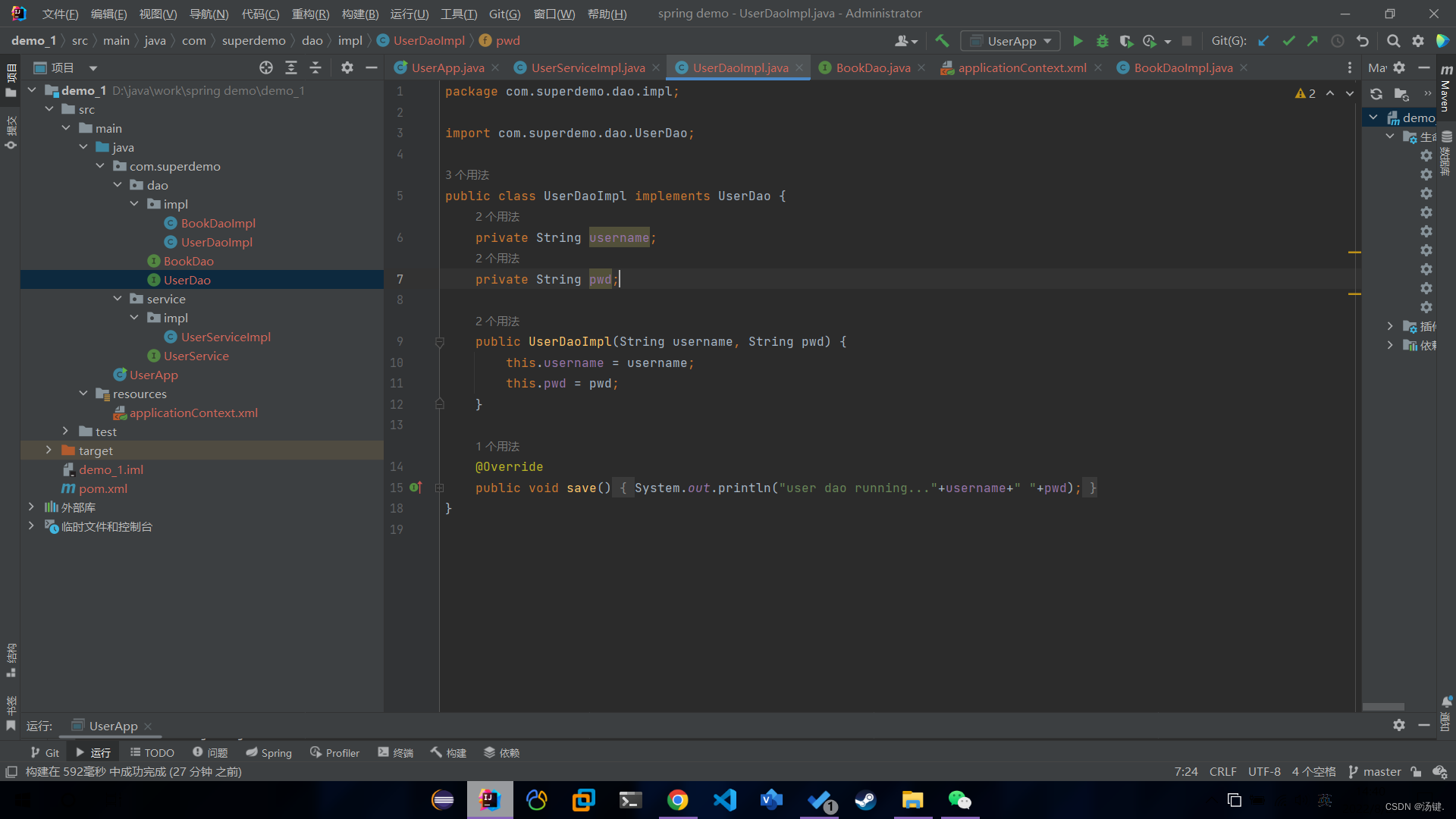Image resolution: width=1456 pixels, height=819 pixels.
Task: Reload Maven projects refresh icon
Action: 1376,94
